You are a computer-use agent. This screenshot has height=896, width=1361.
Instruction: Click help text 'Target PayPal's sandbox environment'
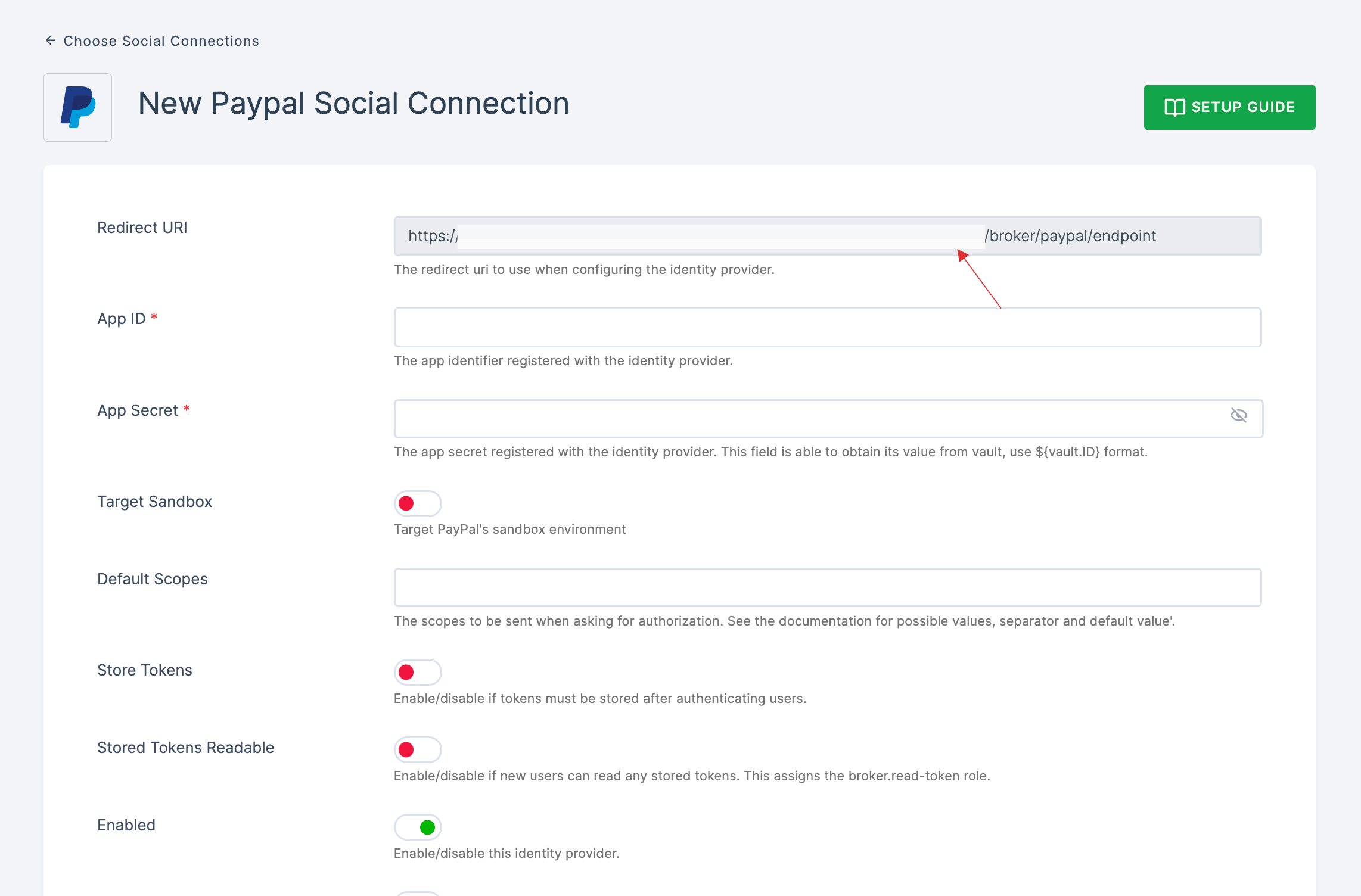pos(510,530)
